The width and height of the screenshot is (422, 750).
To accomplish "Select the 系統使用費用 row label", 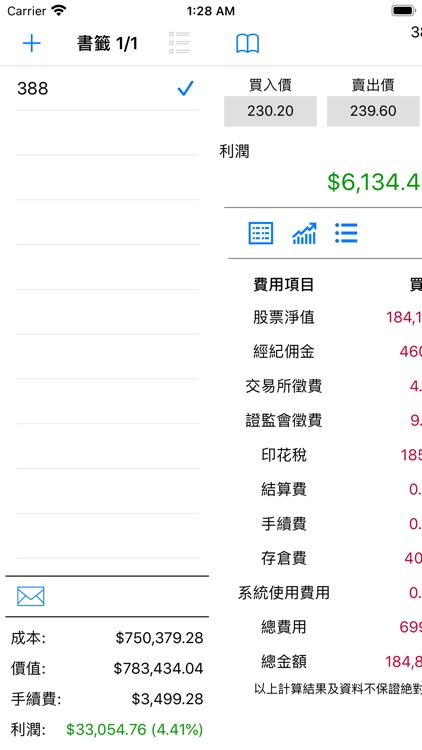I will (284, 593).
